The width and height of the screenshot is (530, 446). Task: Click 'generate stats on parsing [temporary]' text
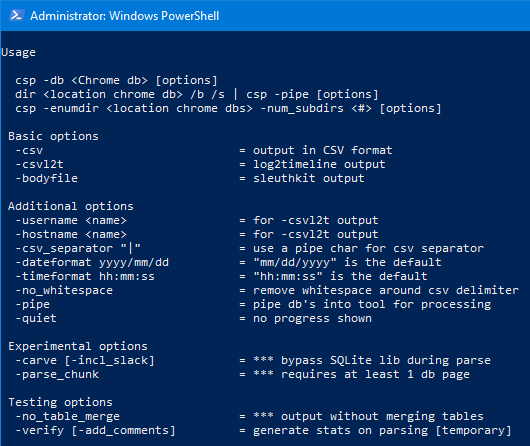coord(382,430)
